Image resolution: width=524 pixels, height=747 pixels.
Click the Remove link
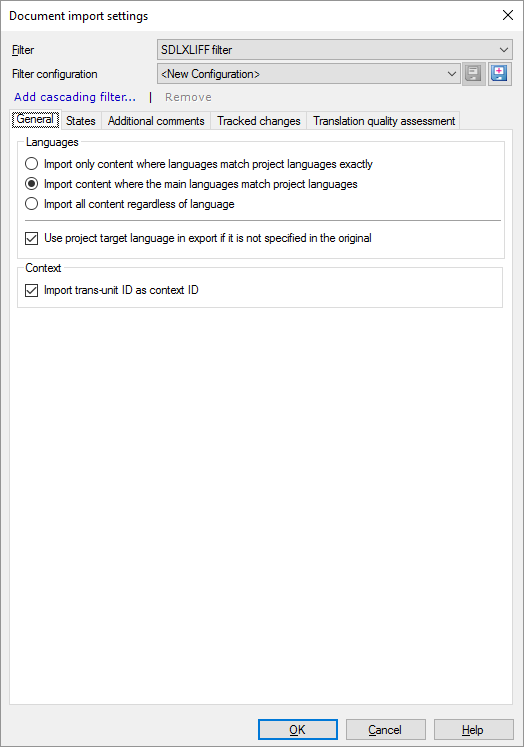188,97
